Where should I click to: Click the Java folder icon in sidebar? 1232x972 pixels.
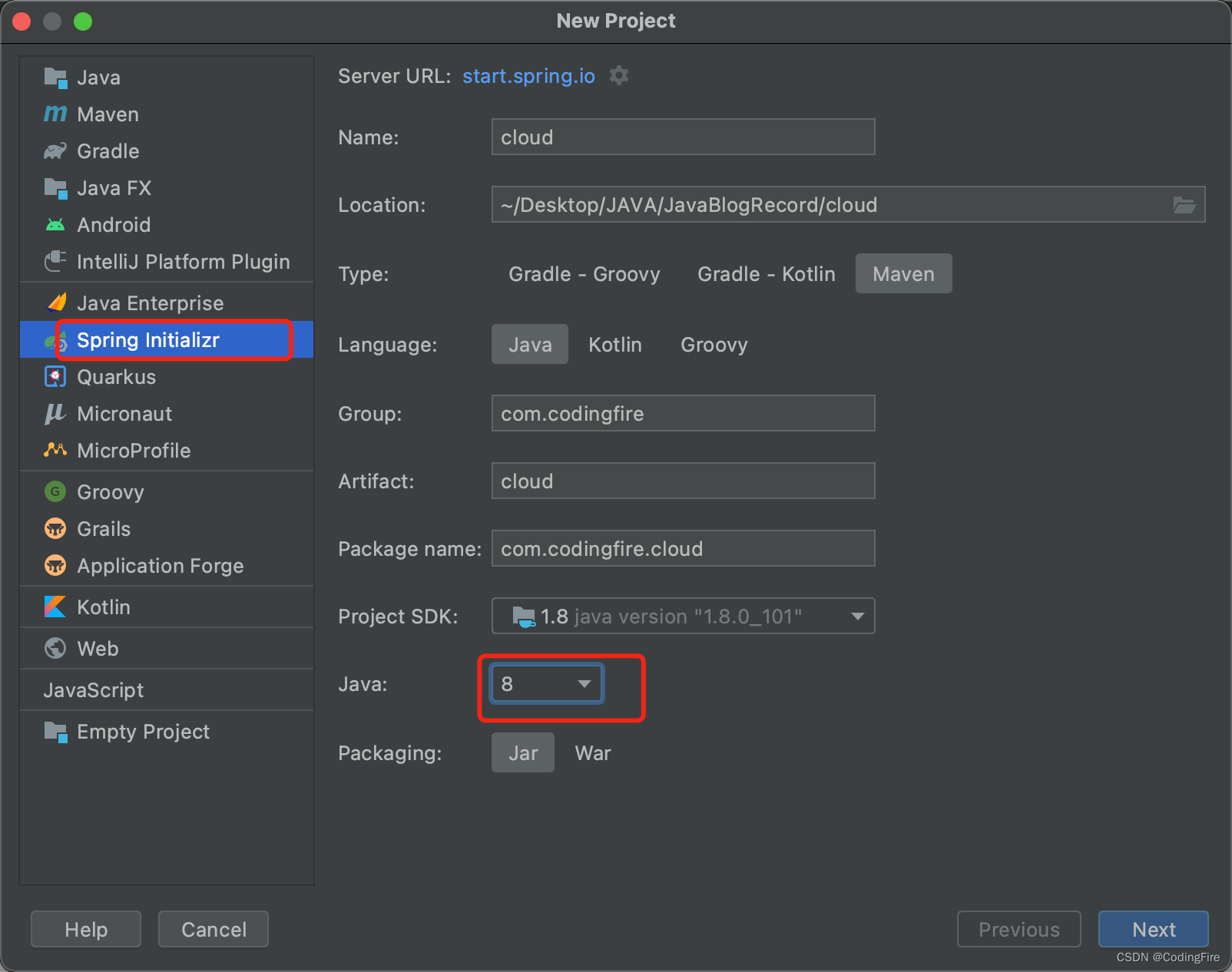click(x=55, y=78)
